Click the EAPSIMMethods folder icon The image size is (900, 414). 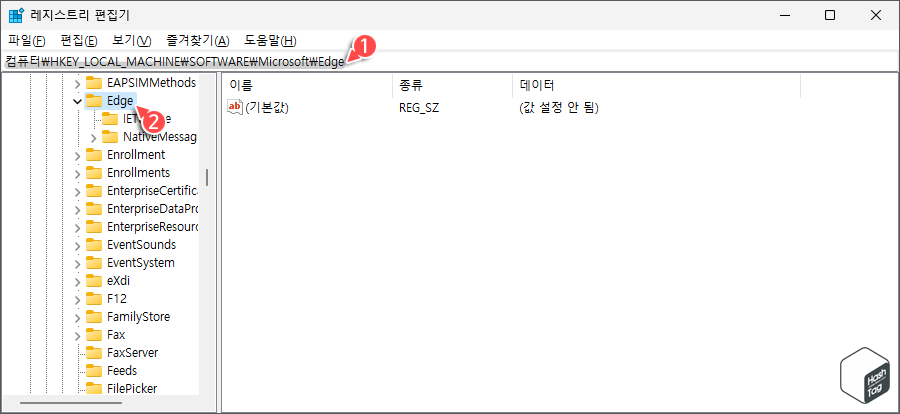coord(94,83)
